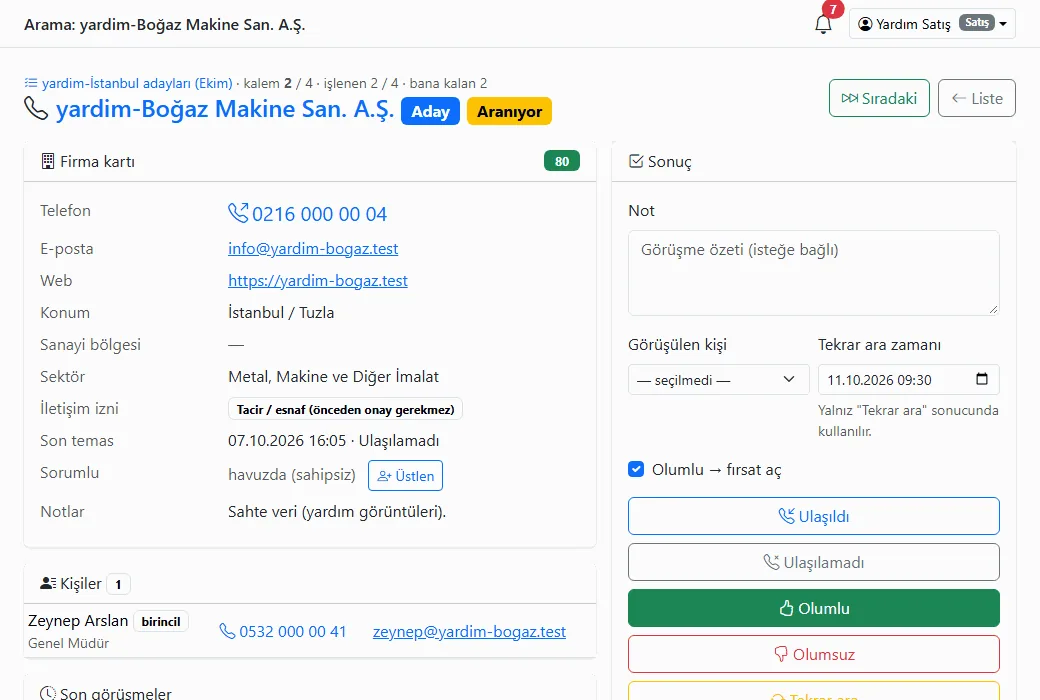The image size is (1040, 700).
Task: Toggle the Olumlu → fırsat aç checkbox
Action: click(636, 469)
